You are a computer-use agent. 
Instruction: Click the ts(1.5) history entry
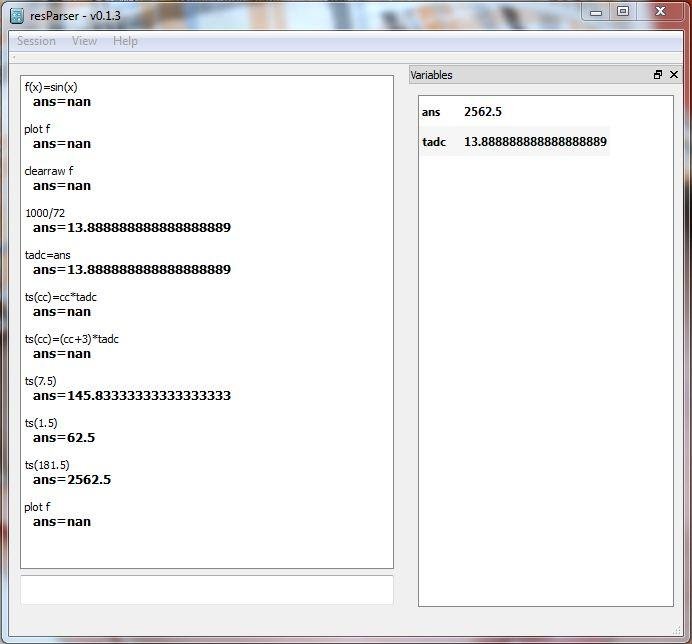[41, 423]
